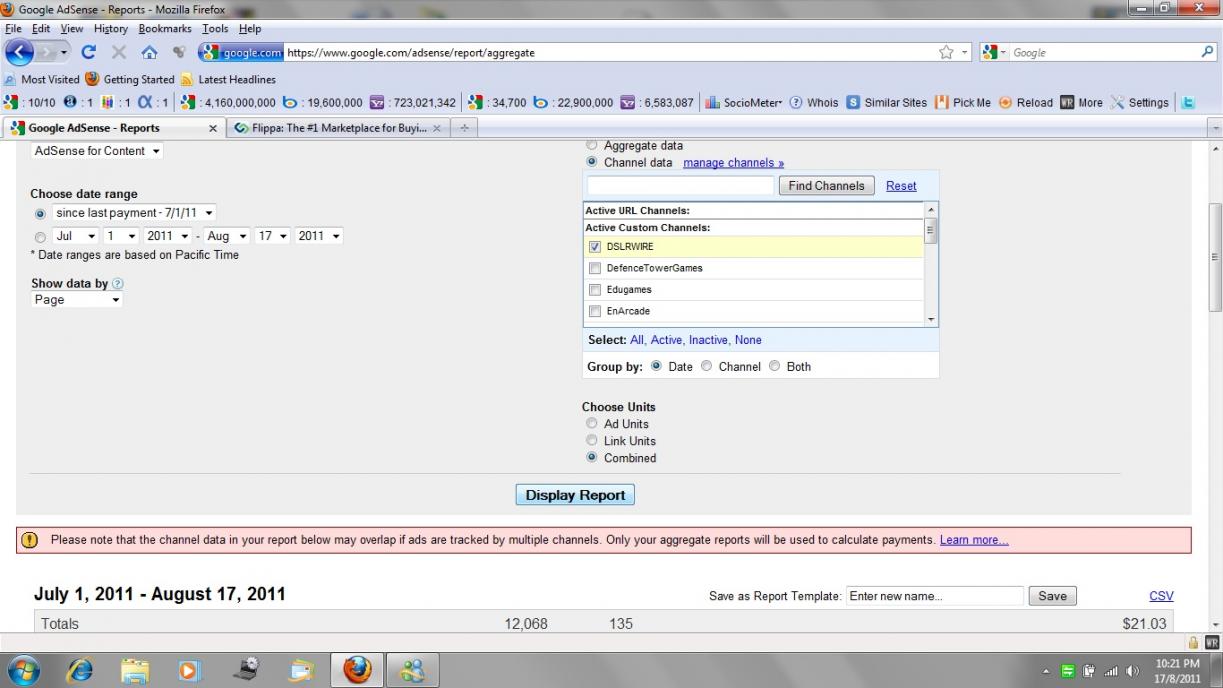Image resolution: width=1223 pixels, height=688 pixels.
Task: Click the toolbar Reload item next to Pick Me
Action: pos(1025,102)
